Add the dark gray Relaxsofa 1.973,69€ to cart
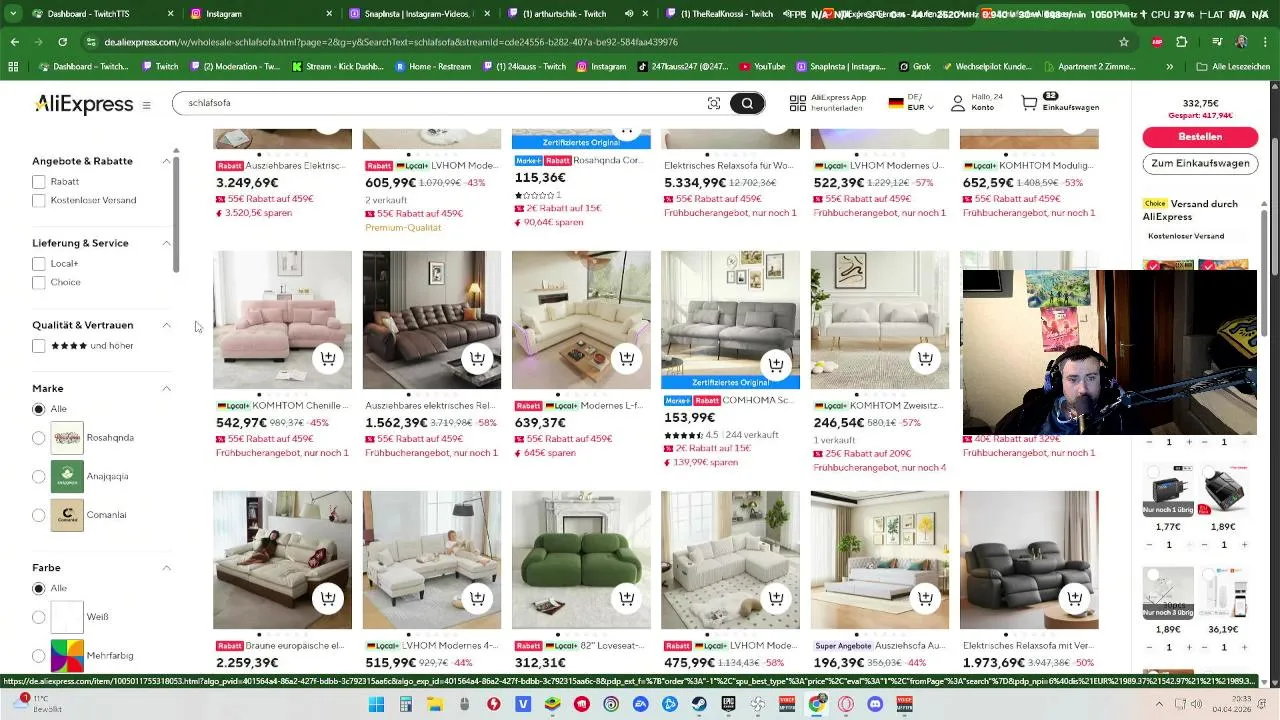The height and width of the screenshot is (720, 1280). pyautogui.click(x=1074, y=598)
